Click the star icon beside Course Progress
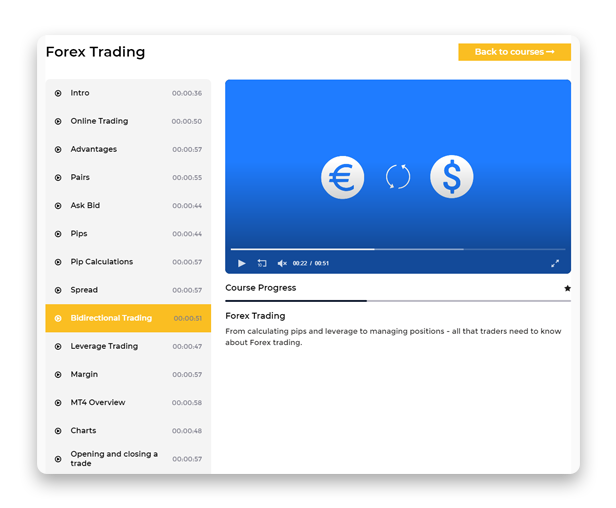616x508 pixels. coord(567,288)
